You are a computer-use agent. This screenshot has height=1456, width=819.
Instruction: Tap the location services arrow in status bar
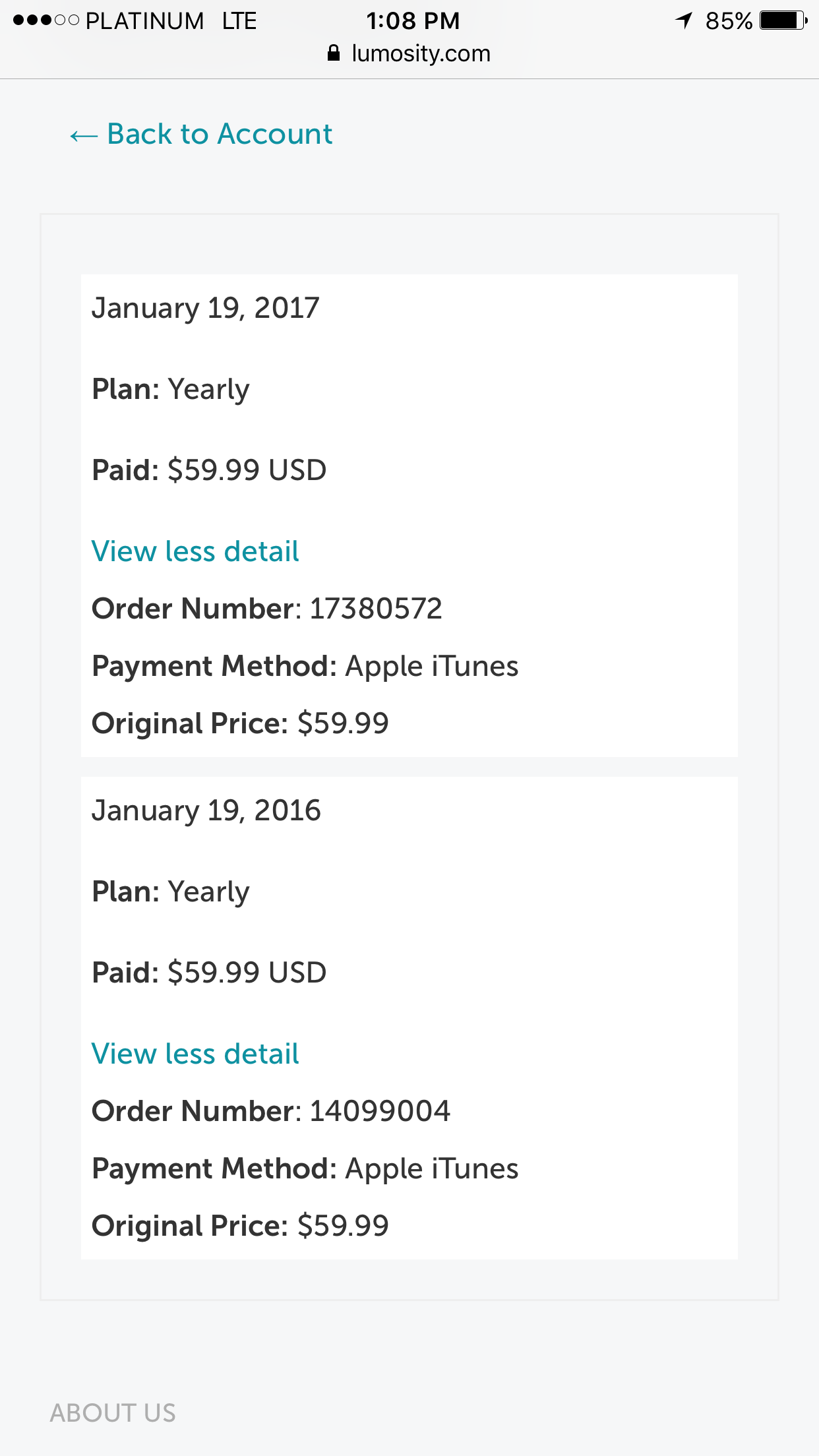[684, 20]
